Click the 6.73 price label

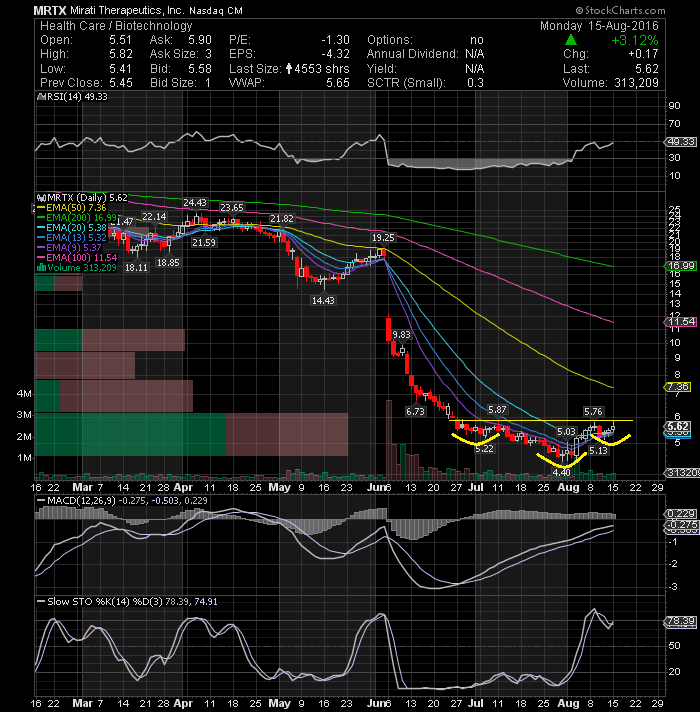click(x=415, y=411)
